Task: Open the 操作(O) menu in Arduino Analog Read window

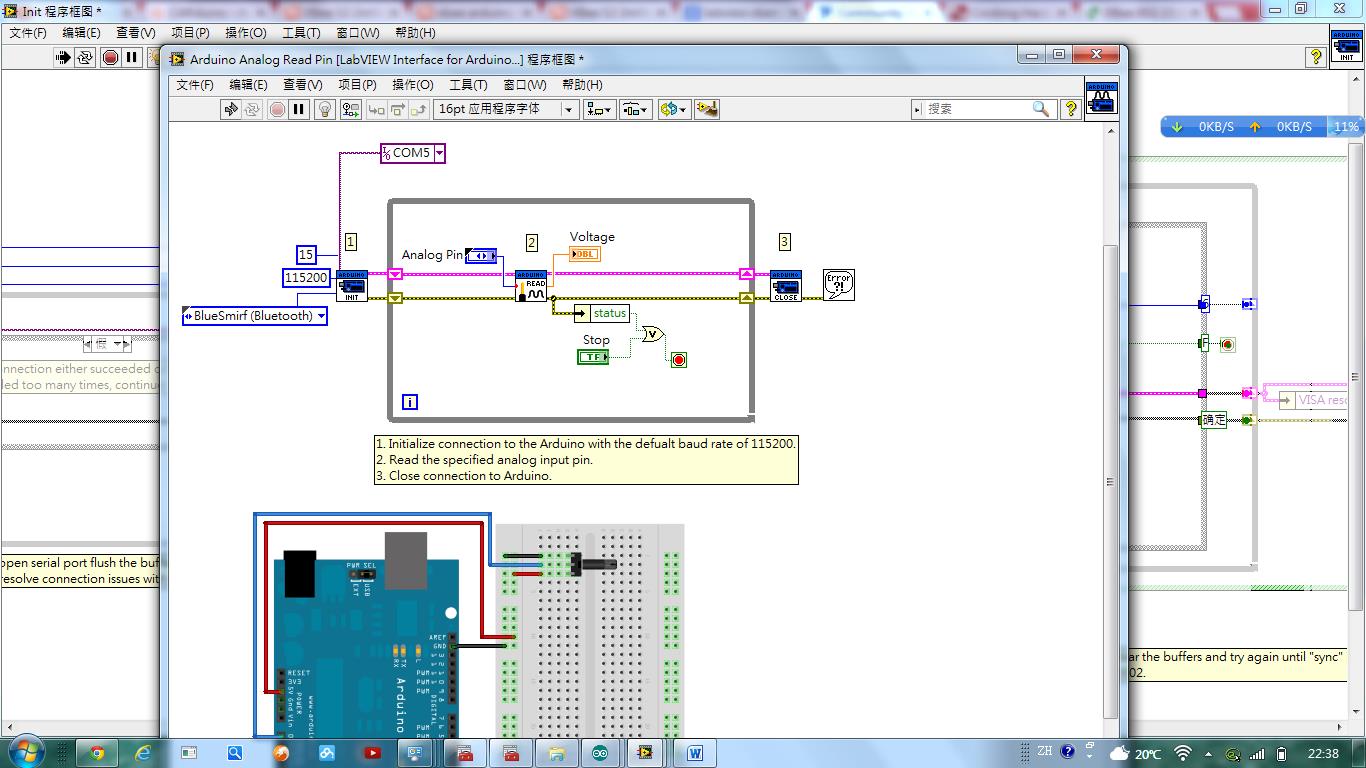Action: (413, 85)
